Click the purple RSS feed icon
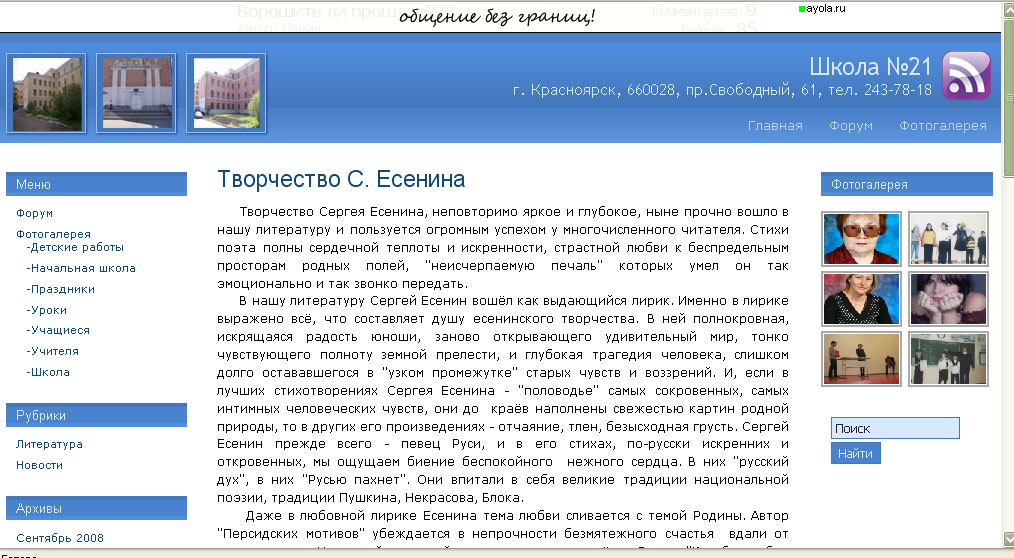The height and width of the screenshot is (558, 1014). click(966, 76)
